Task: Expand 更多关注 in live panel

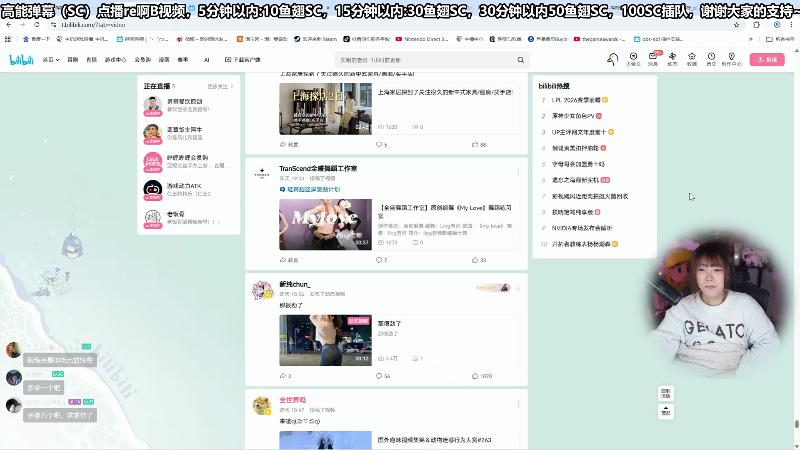Action: point(220,86)
